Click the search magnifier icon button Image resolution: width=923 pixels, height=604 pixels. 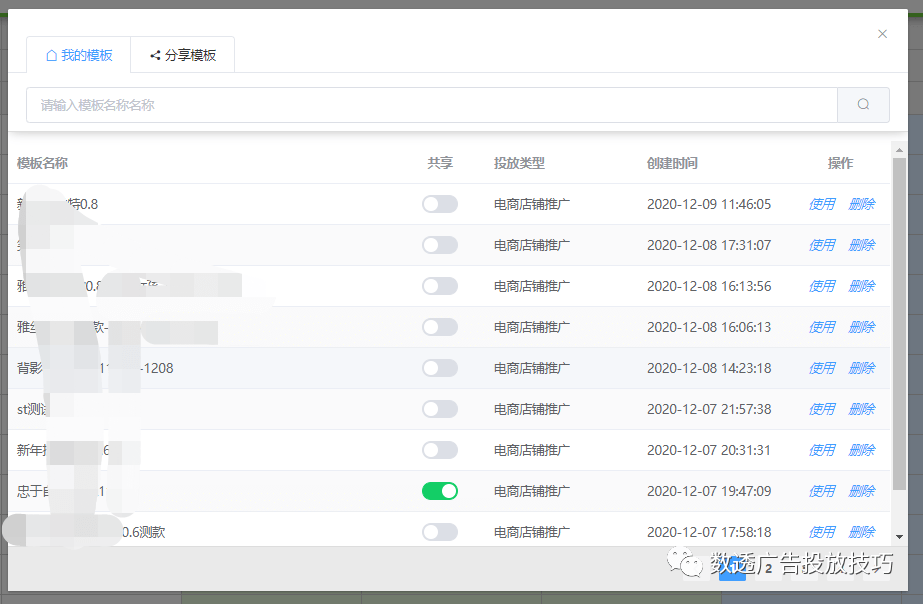(863, 104)
